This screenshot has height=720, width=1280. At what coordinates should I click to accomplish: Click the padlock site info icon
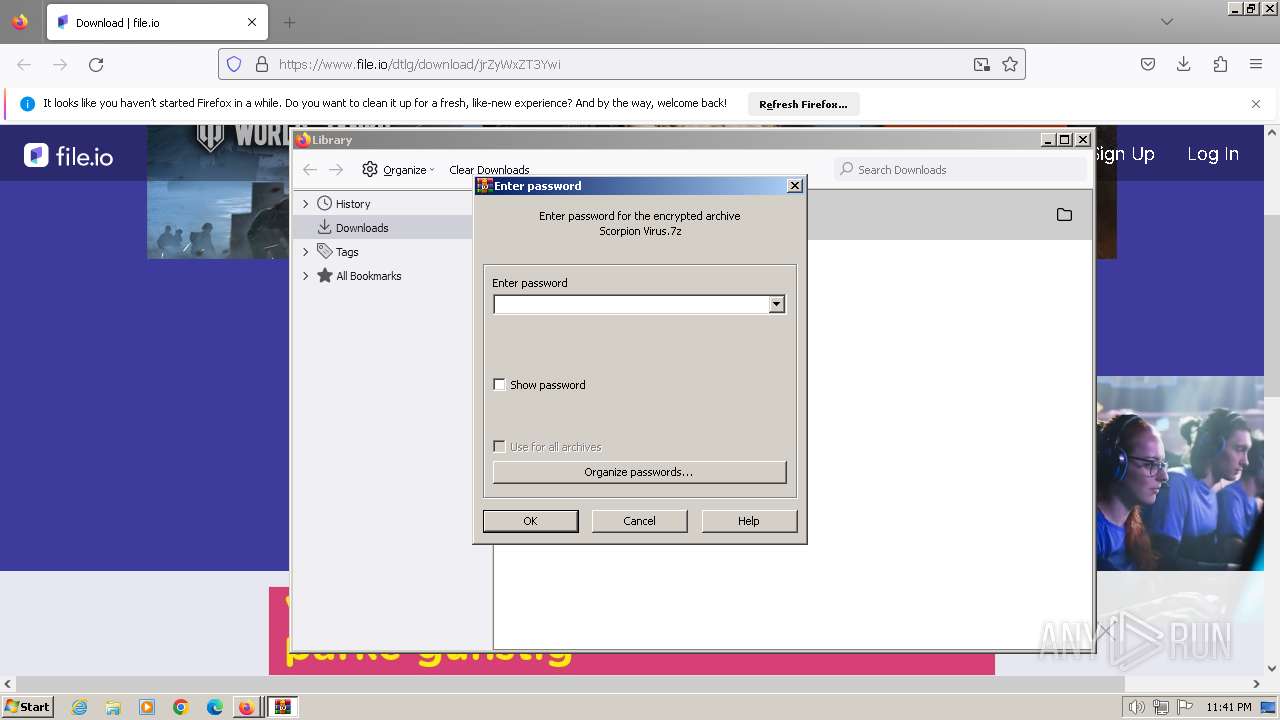point(262,64)
